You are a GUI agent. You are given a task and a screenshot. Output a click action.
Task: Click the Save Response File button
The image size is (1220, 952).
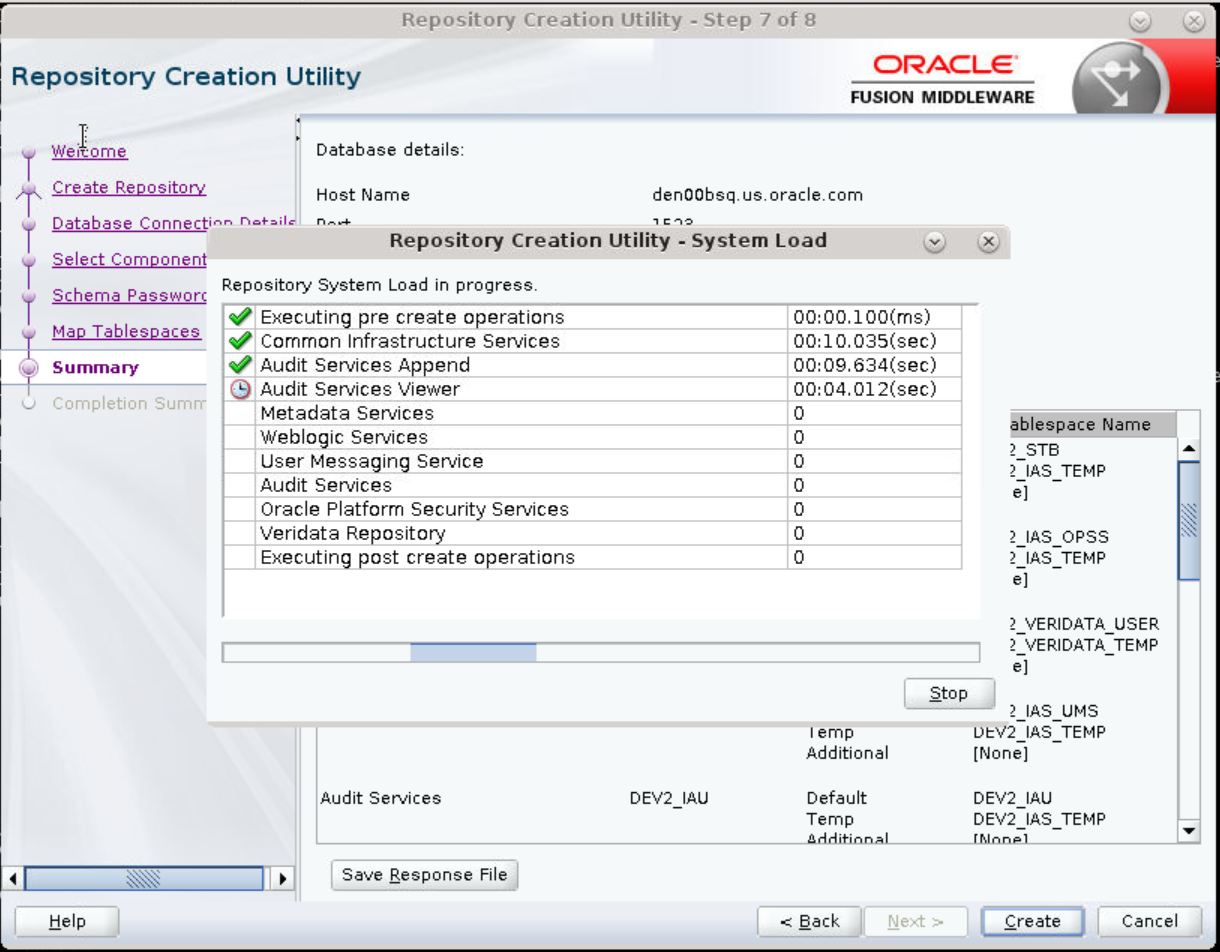(424, 875)
